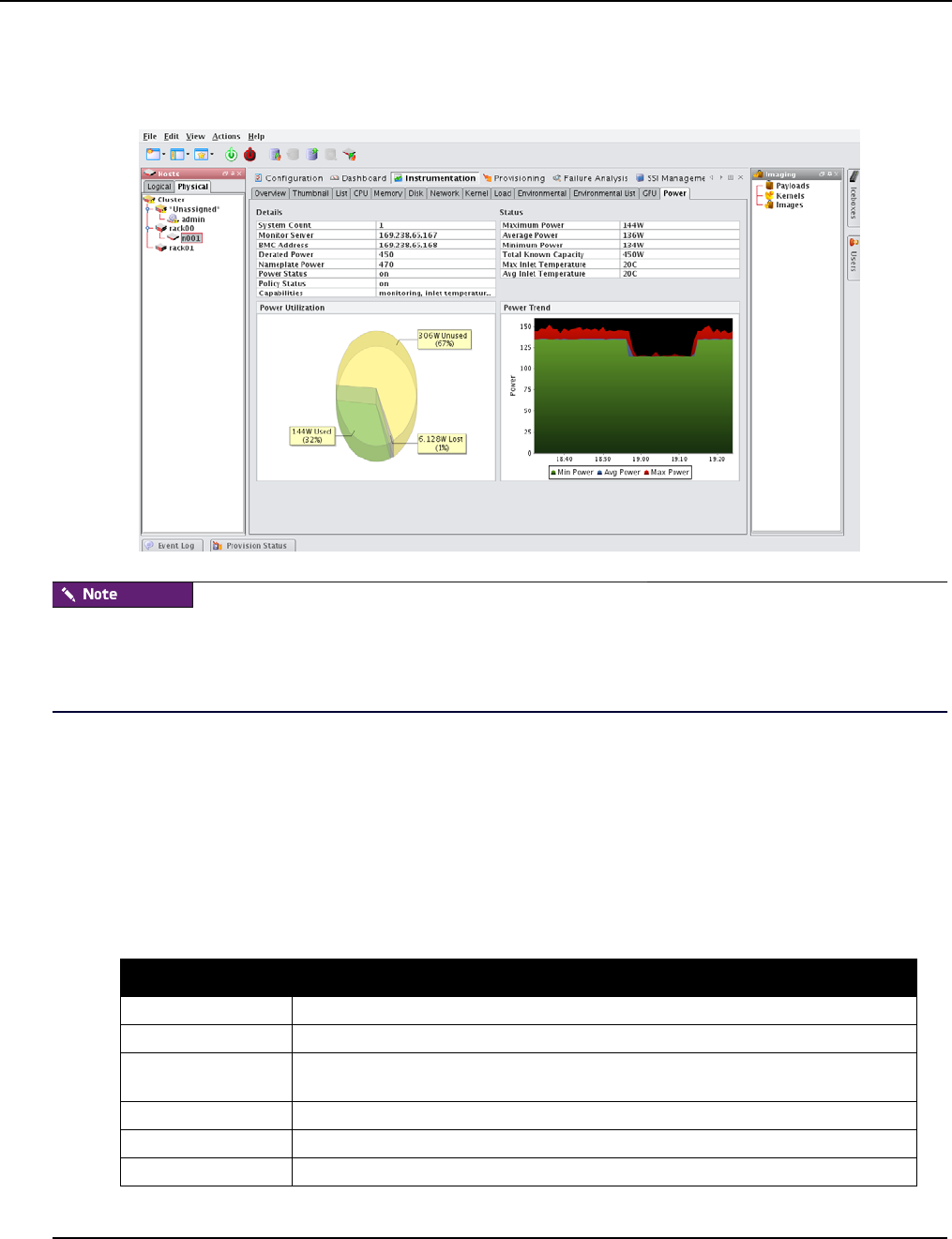Open the Actions menu

(x=226, y=136)
